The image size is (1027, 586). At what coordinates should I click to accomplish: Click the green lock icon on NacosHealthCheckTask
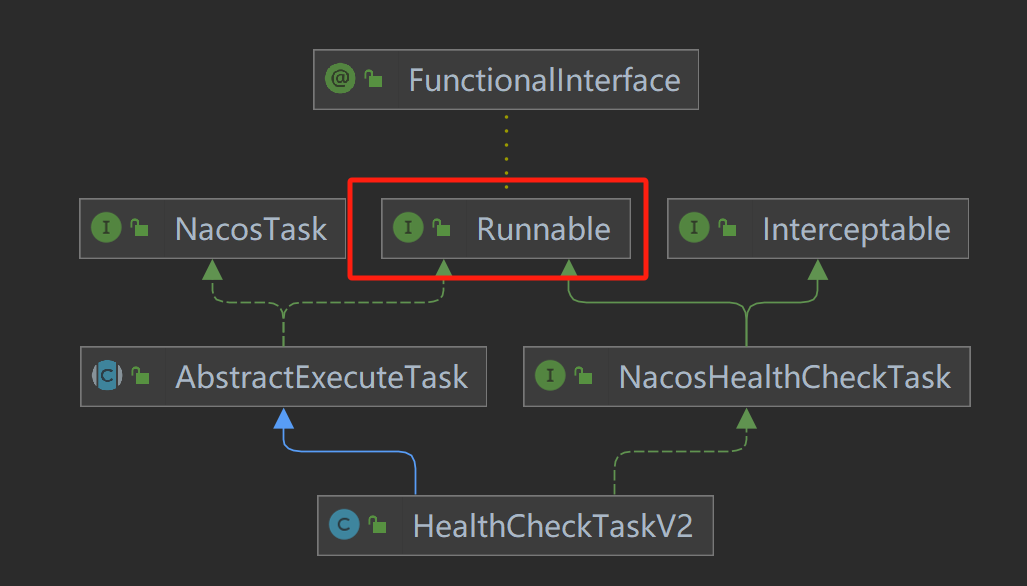[583, 377]
